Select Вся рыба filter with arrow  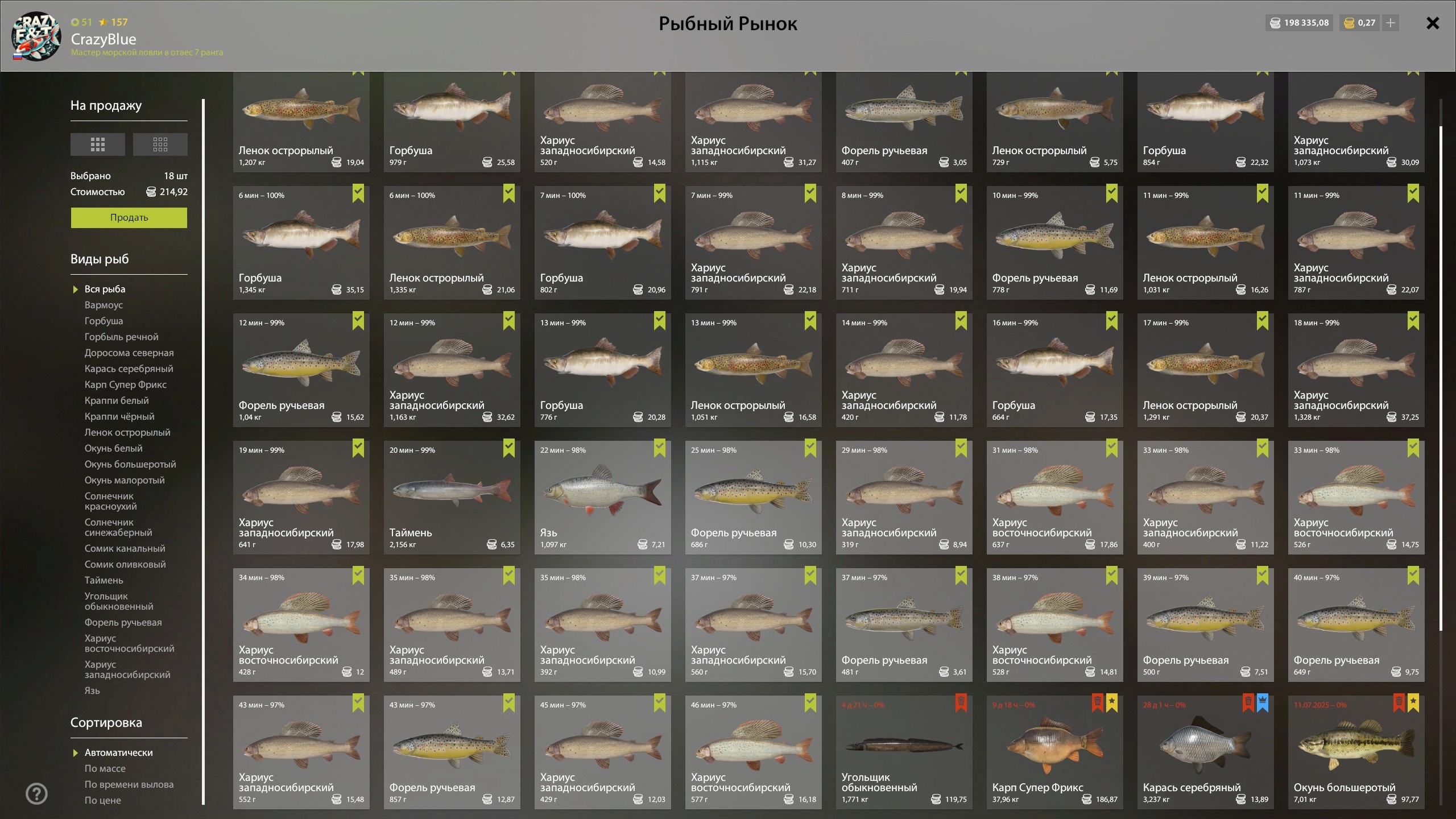pyautogui.click(x=105, y=289)
